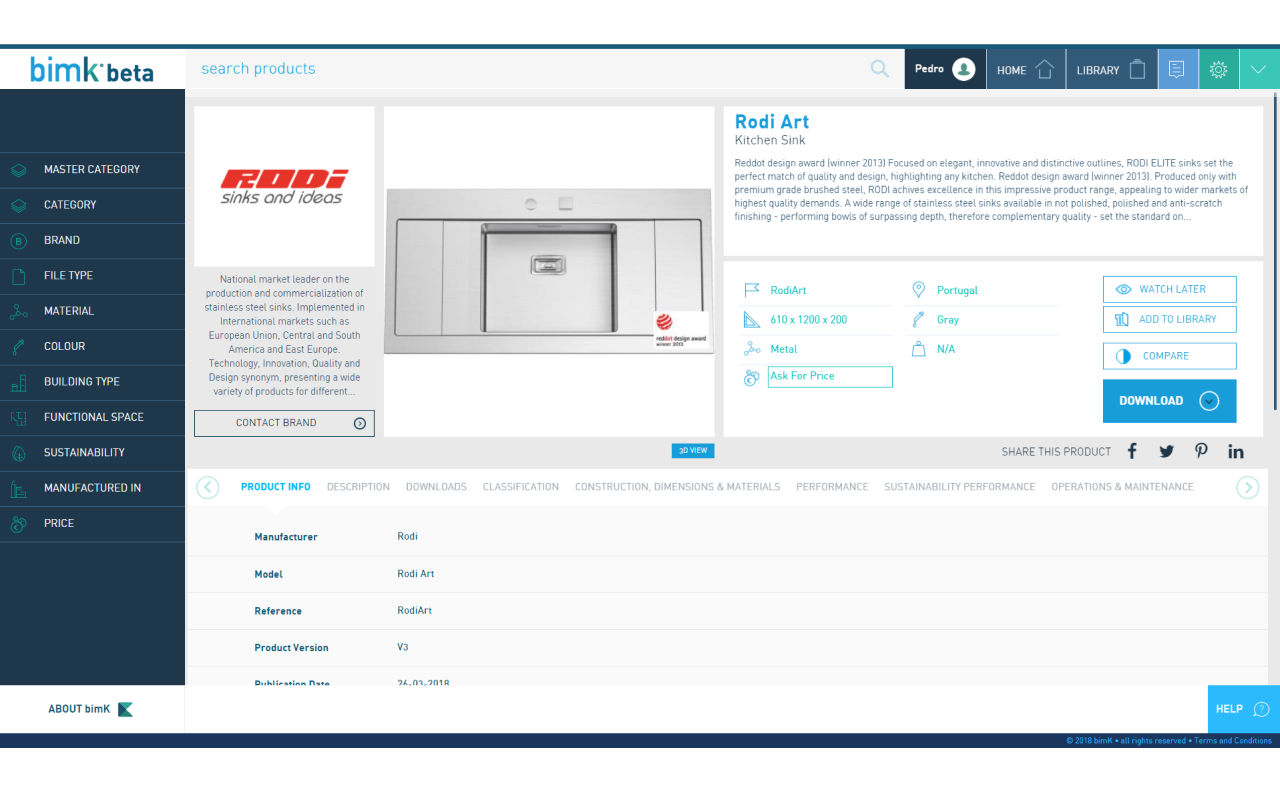Click Metal material value

click(784, 349)
